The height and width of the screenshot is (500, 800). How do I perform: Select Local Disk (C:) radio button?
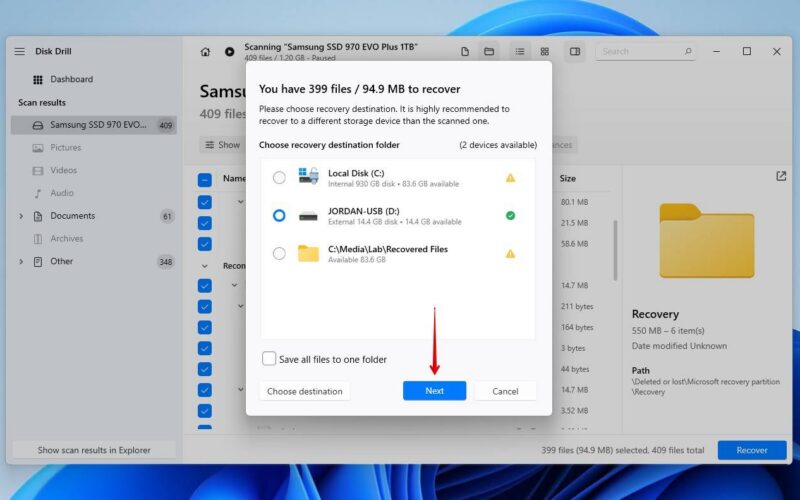tap(279, 178)
